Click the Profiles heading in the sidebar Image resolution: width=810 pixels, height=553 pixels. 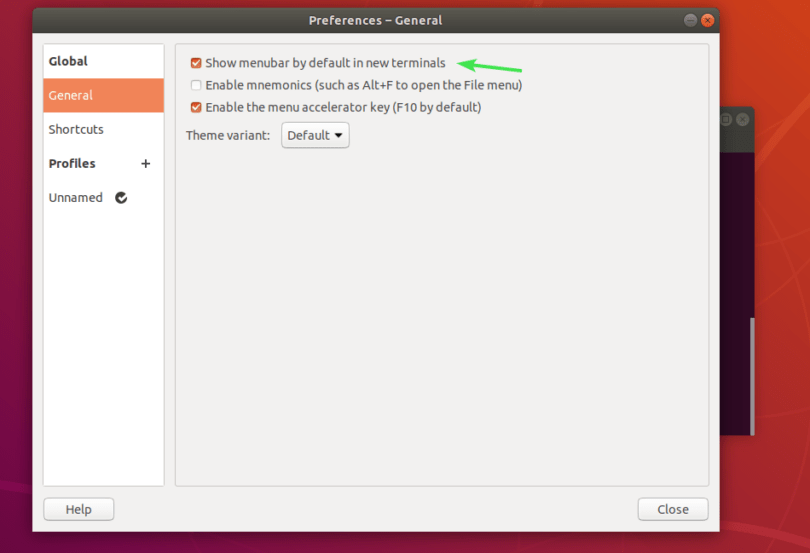coord(72,164)
